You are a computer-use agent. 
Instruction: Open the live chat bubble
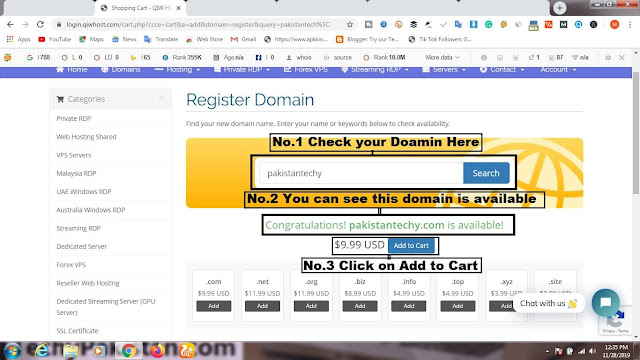pos(606,302)
